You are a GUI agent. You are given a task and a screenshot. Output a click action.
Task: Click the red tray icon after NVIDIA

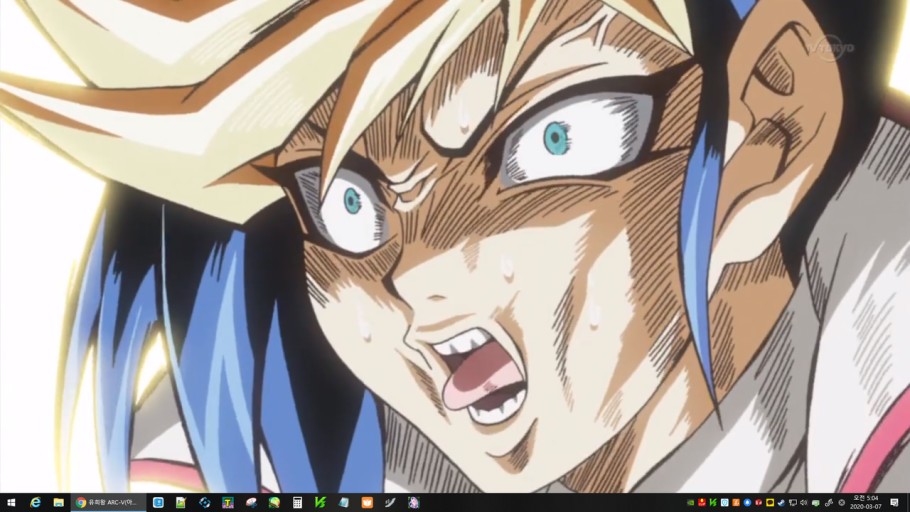[702, 503]
